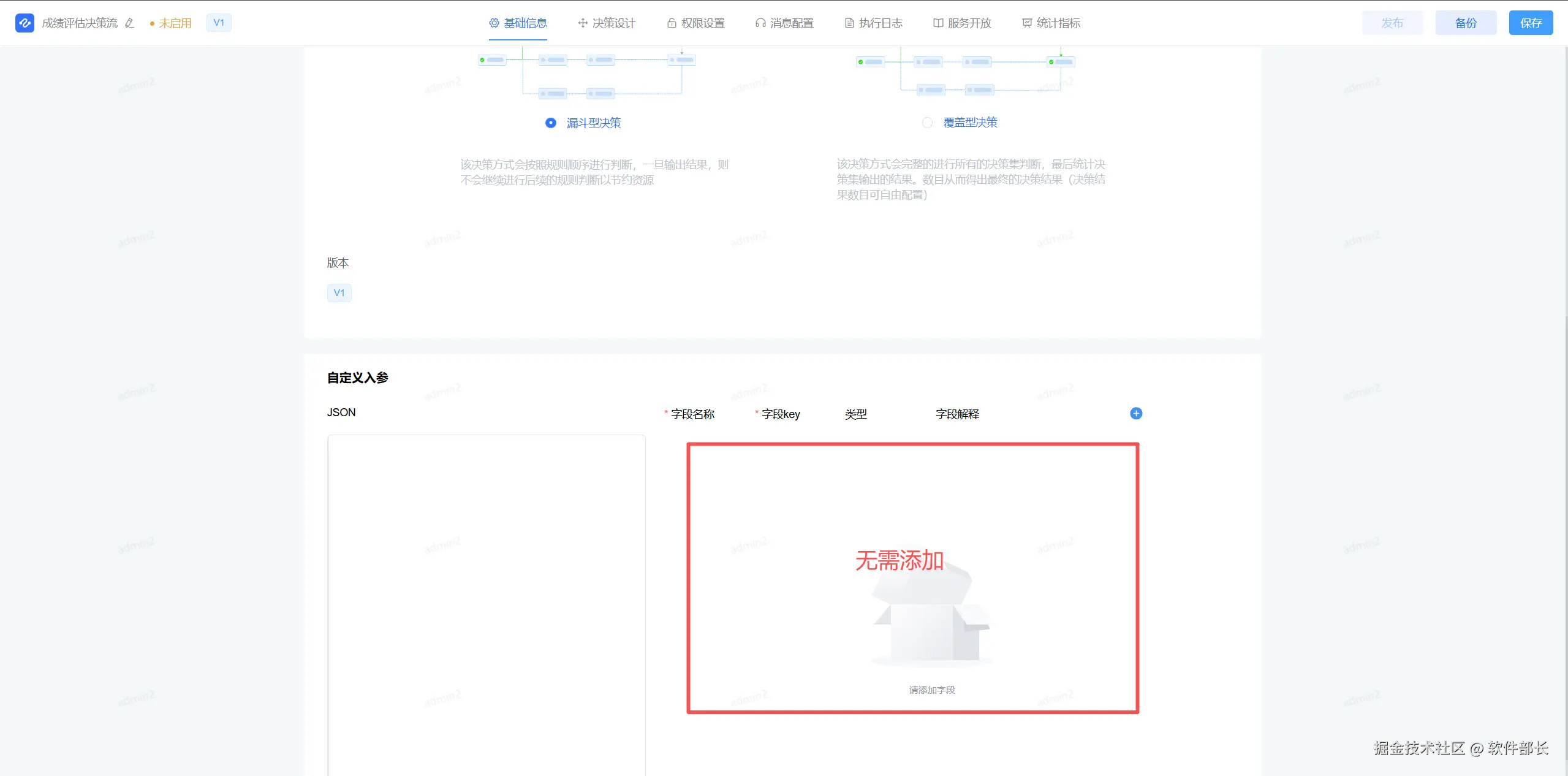Select the 覆盖型决策 radio button
This screenshot has width=1568, height=776.
point(927,123)
